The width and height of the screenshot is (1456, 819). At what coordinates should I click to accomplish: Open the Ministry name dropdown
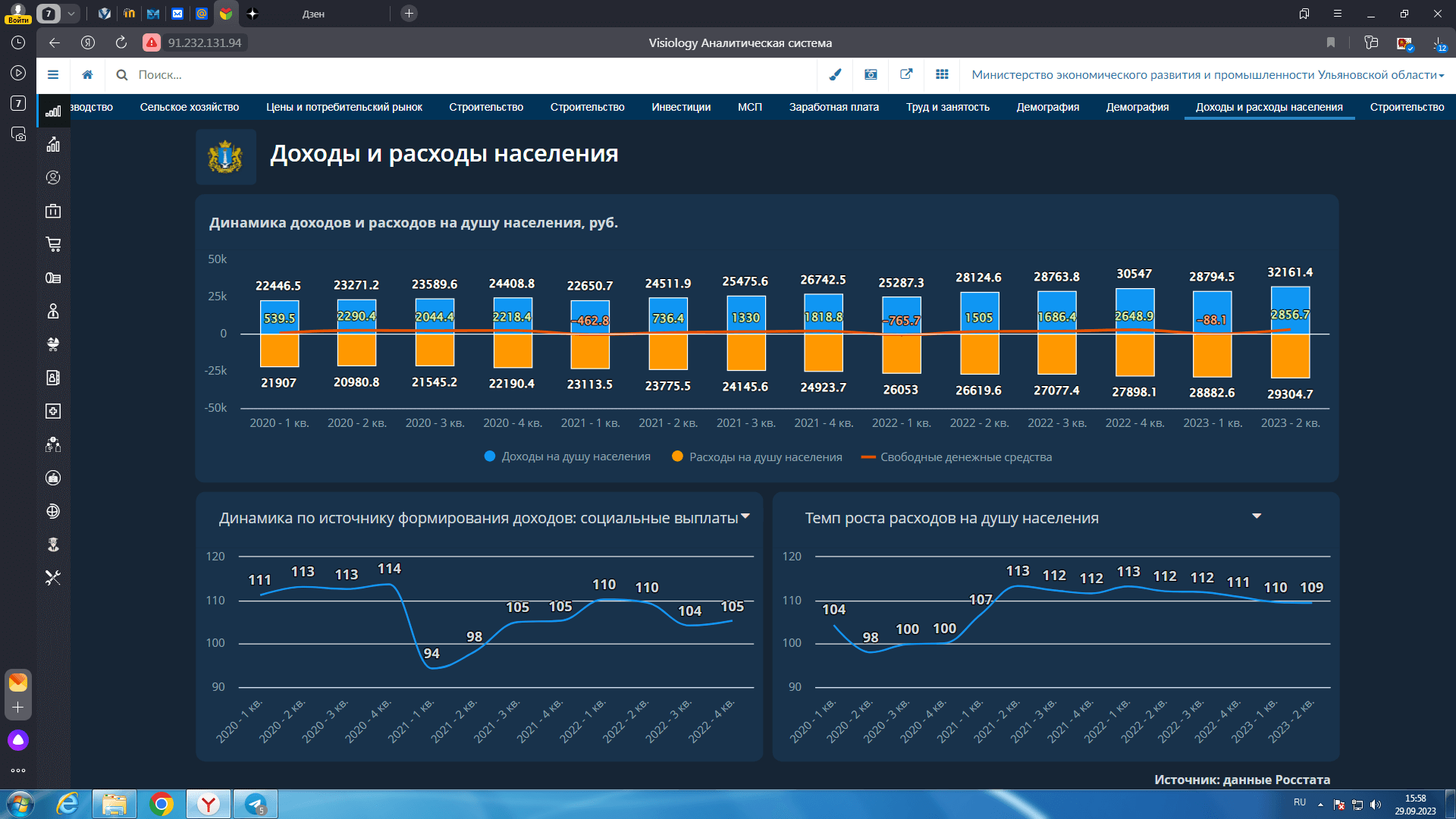coord(1208,74)
